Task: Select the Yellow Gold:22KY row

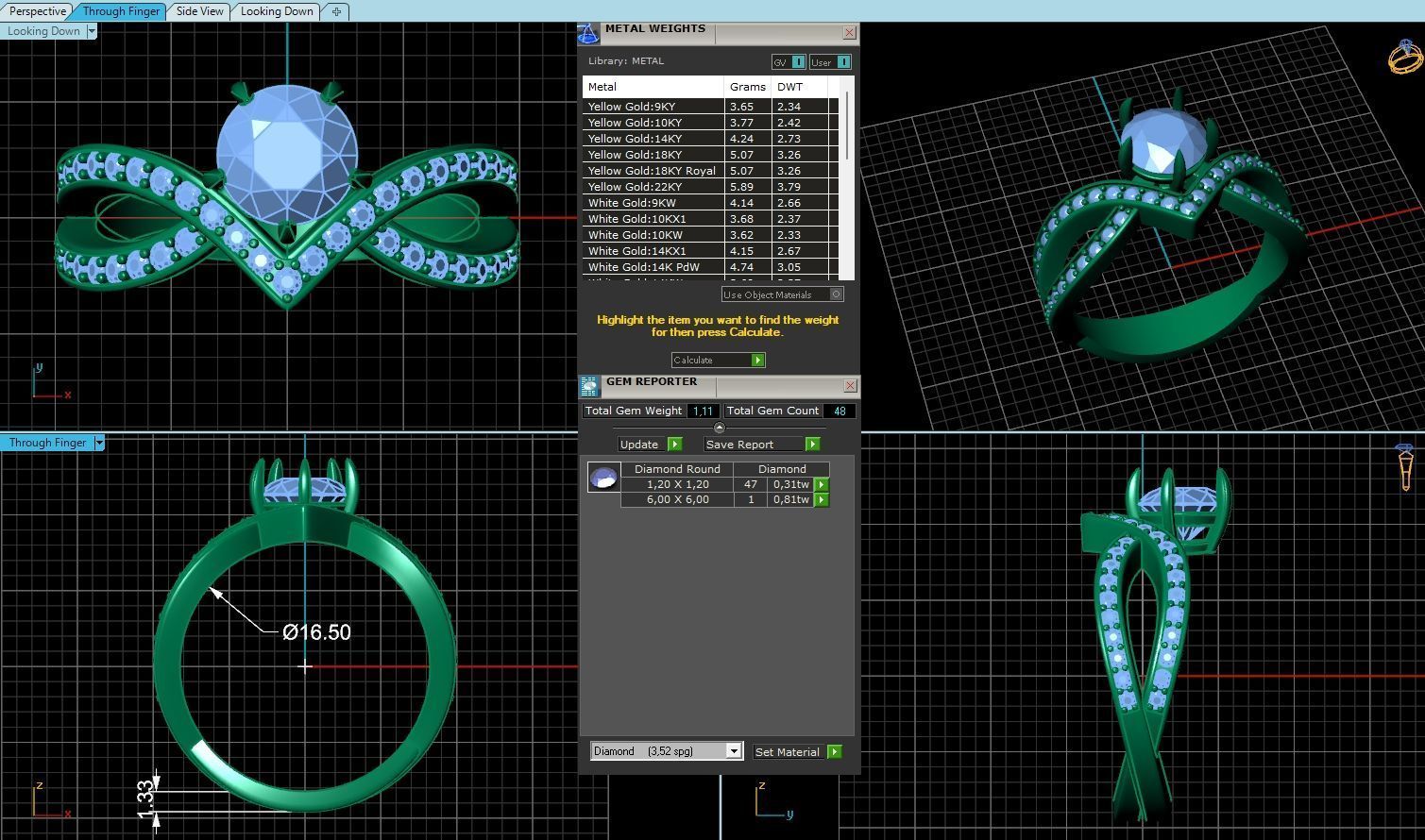Action: coord(710,187)
